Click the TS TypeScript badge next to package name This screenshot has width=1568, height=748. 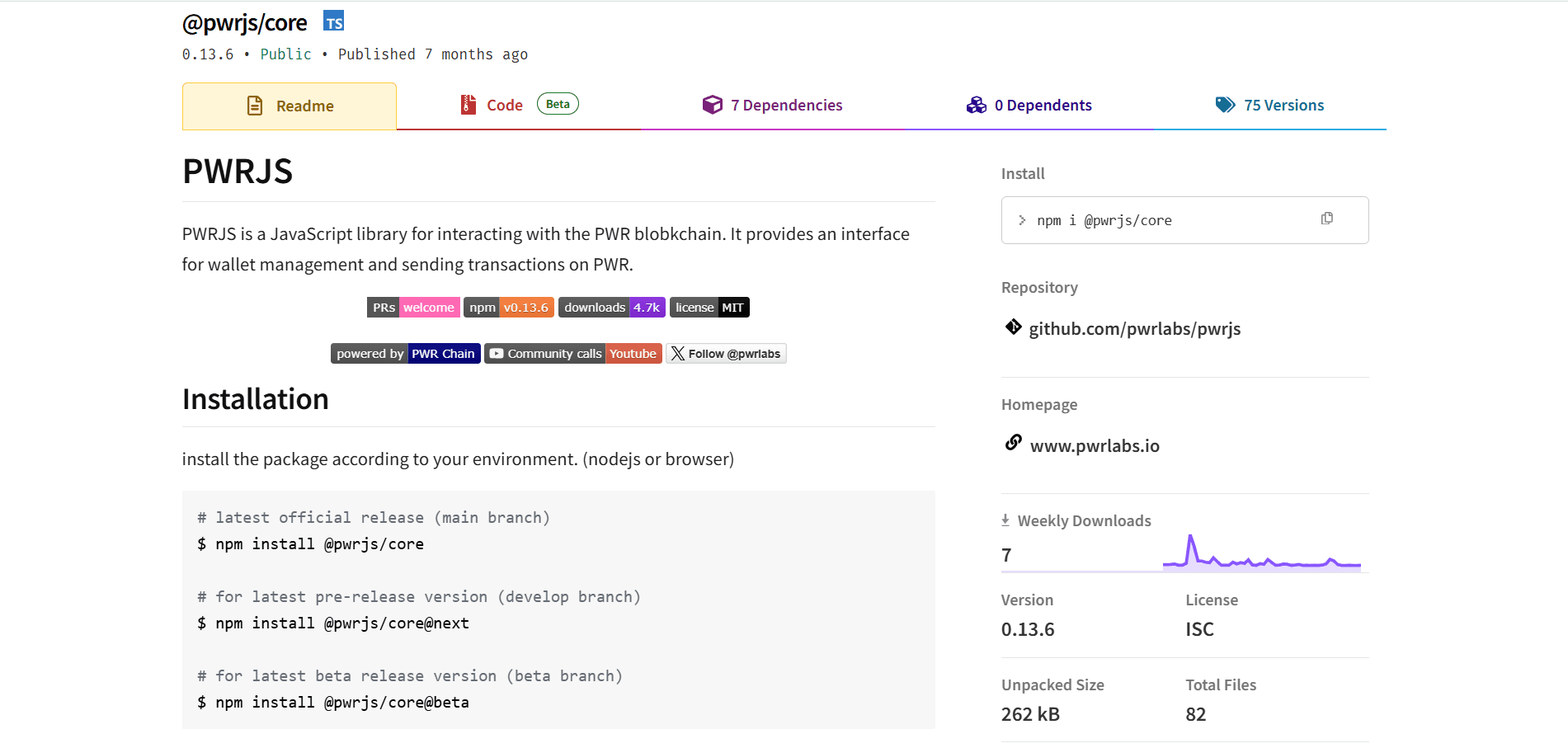click(x=333, y=21)
